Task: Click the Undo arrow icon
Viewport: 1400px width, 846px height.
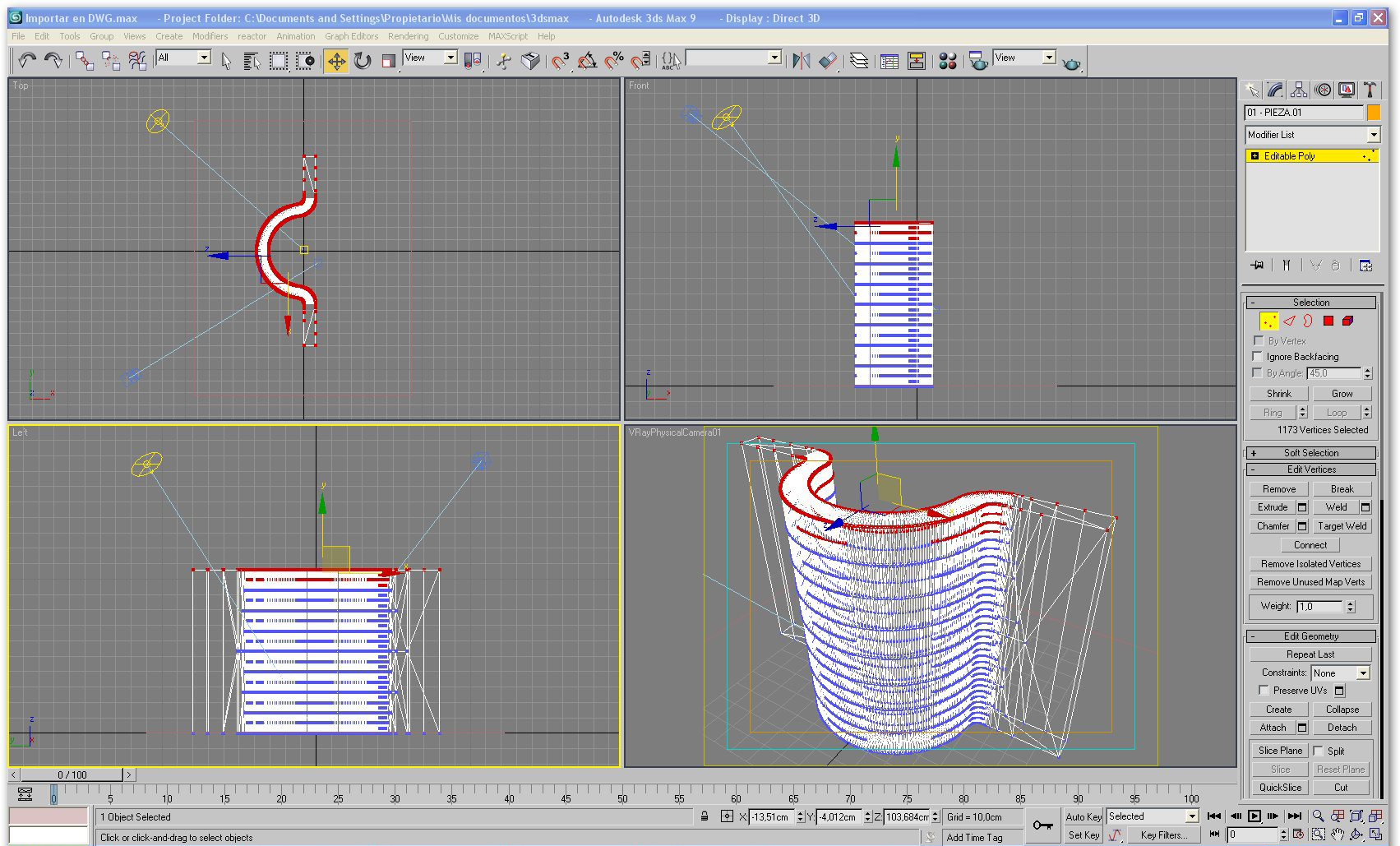Action: click(27, 60)
